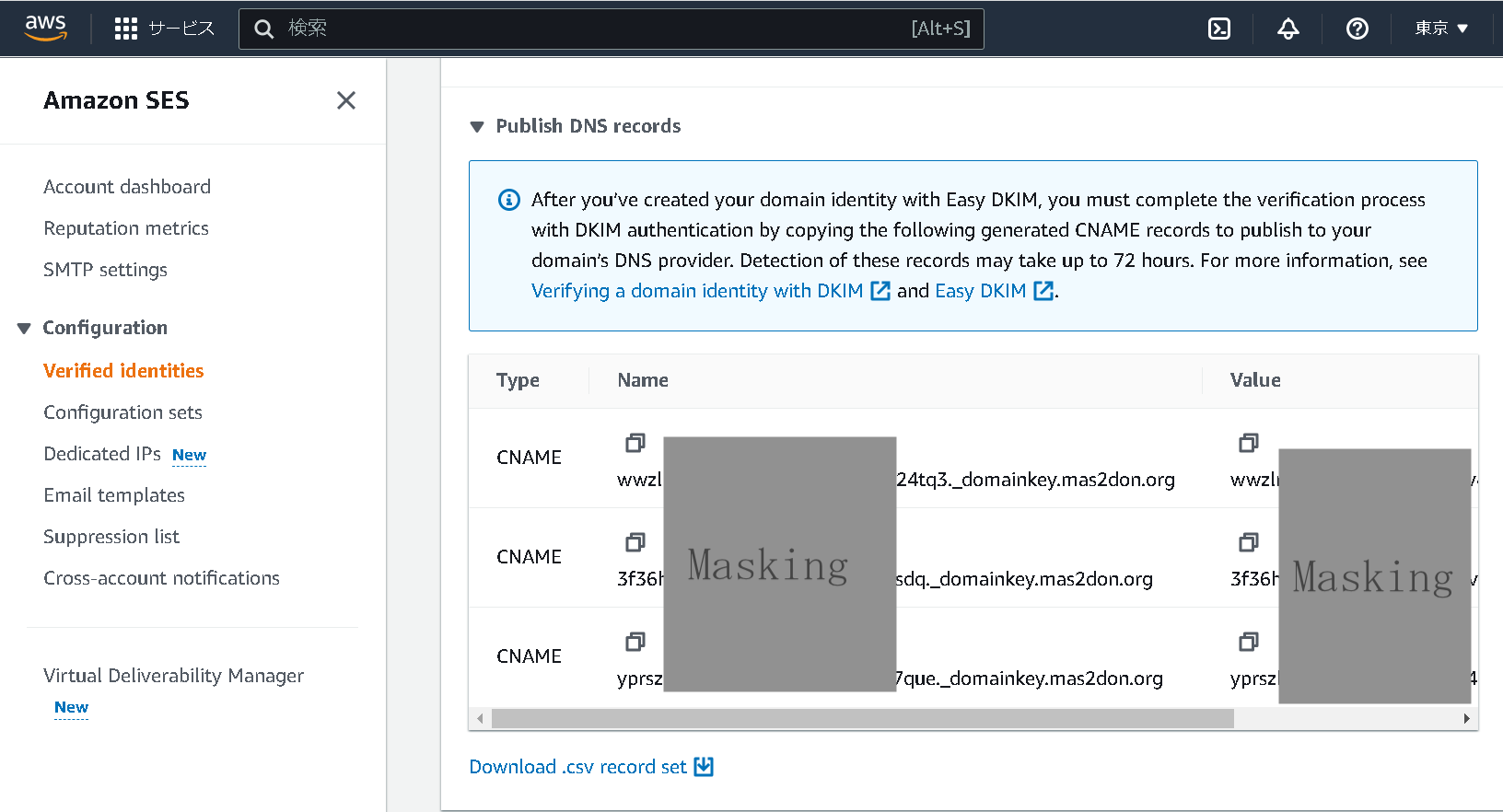Focus the AWS search field

pyautogui.click(x=612, y=29)
